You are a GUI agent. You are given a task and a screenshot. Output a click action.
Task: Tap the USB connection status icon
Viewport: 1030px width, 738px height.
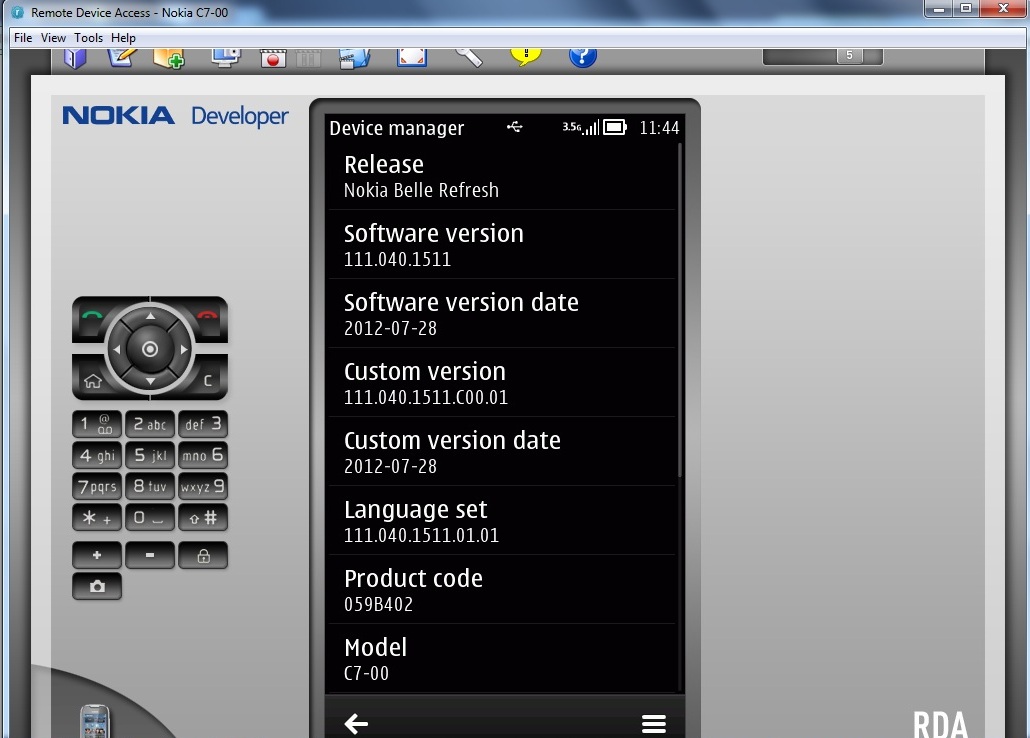(x=514, y=127)
